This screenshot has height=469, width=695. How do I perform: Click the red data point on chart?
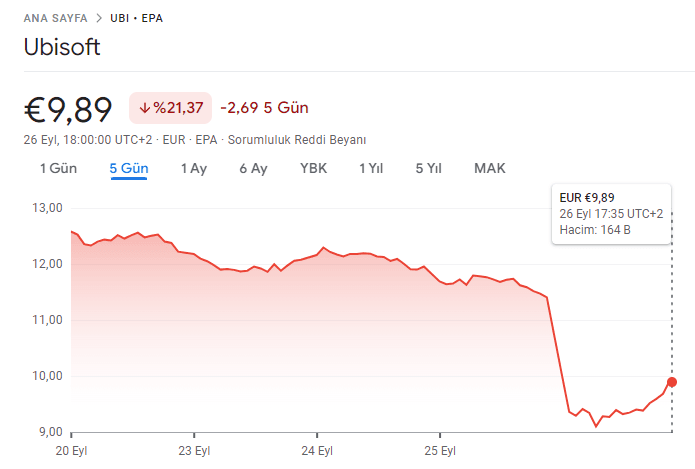(672, 382)
